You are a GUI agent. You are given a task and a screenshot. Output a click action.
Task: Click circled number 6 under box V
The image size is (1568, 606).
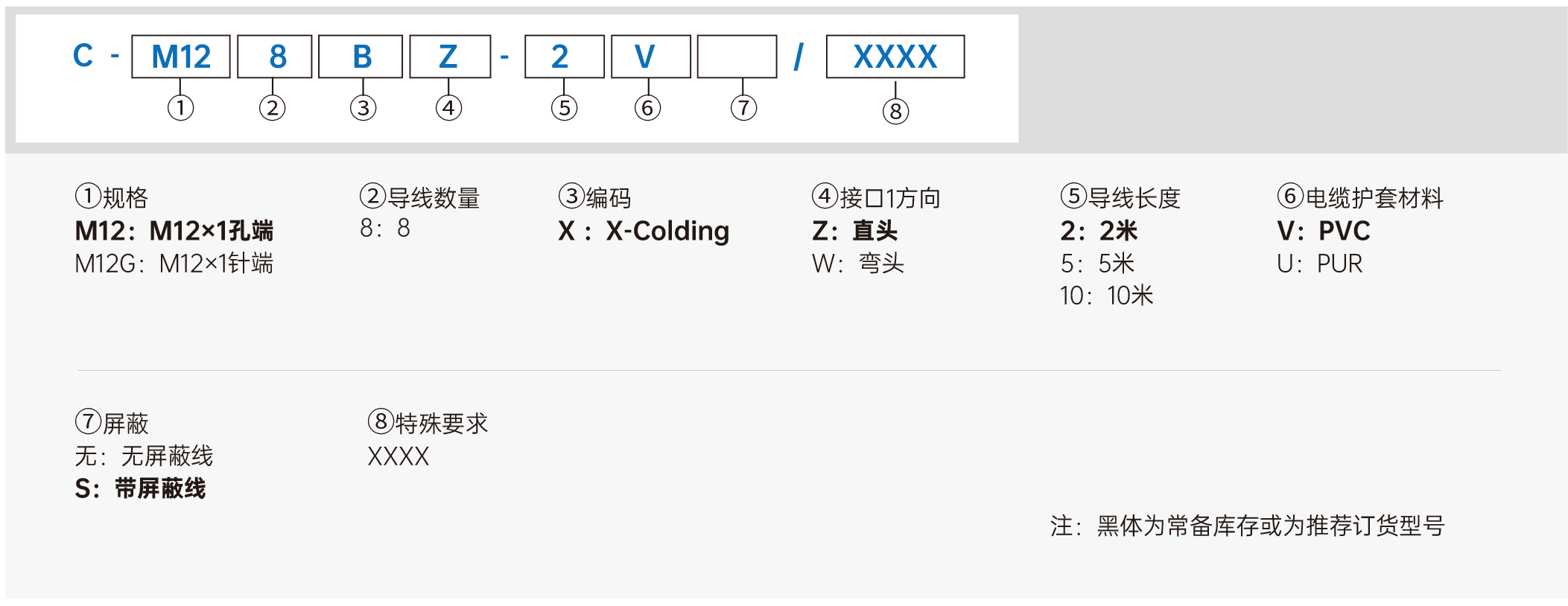click(x=648, y=108)
